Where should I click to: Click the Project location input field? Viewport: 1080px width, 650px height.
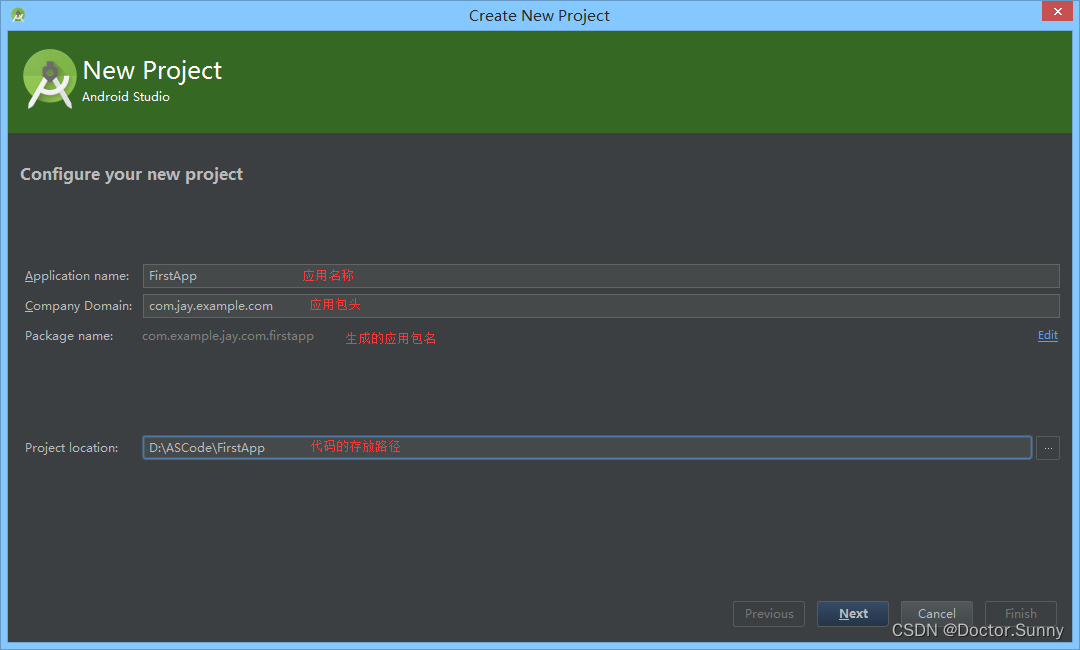click(x=587, y=448)
